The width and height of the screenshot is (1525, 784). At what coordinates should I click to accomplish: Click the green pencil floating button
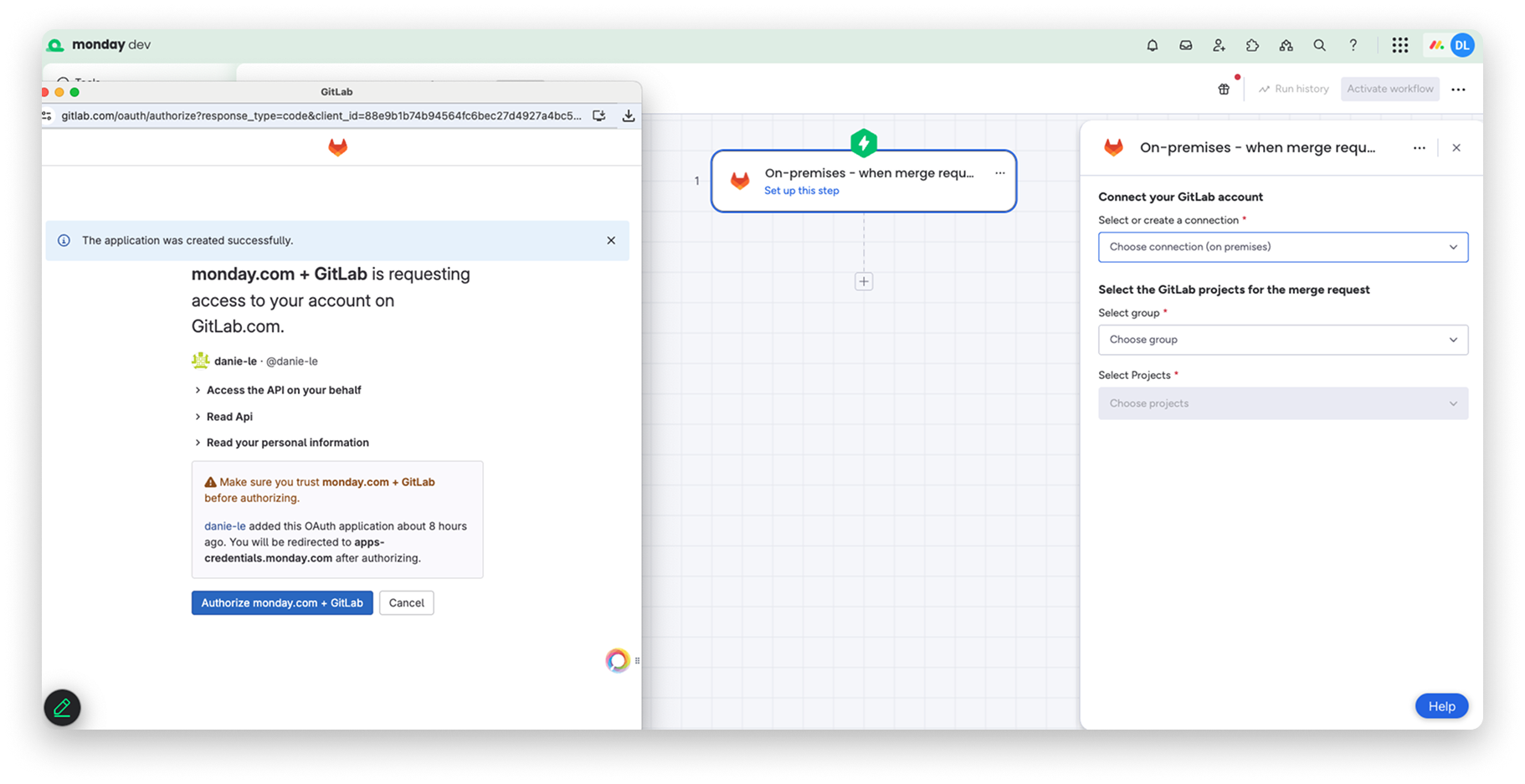coord(62,708)
